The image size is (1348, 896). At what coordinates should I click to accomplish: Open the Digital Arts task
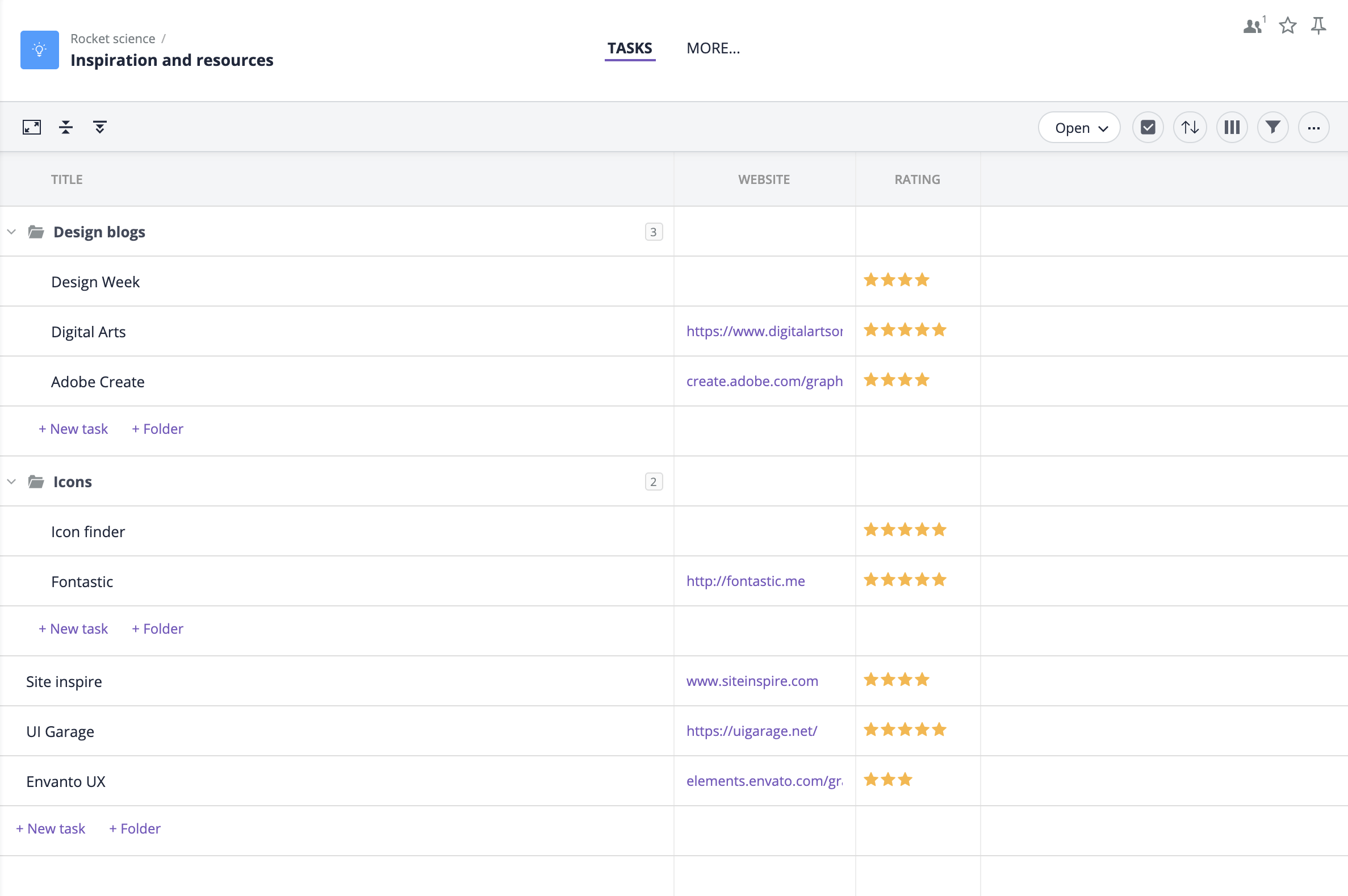[x=89, y=332]
